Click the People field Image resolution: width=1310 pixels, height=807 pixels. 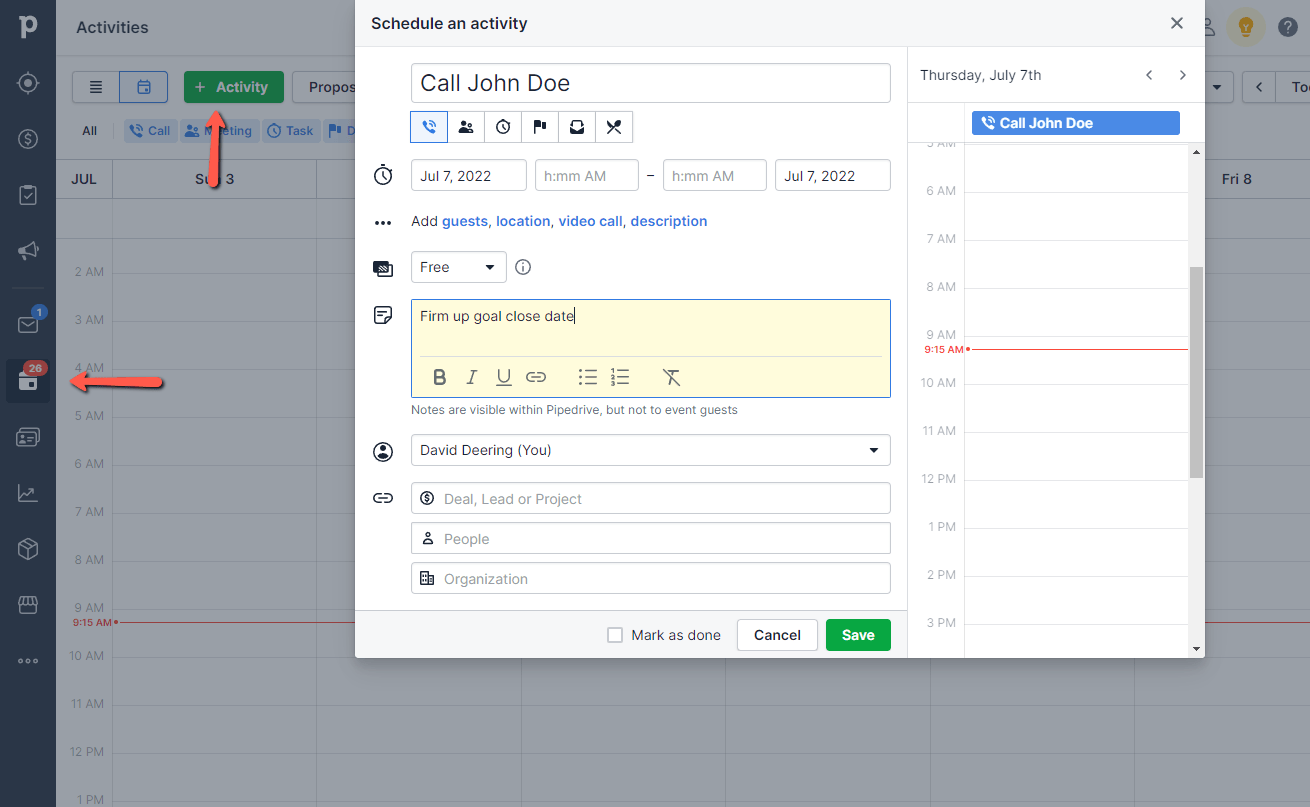(x=651, y=538)
